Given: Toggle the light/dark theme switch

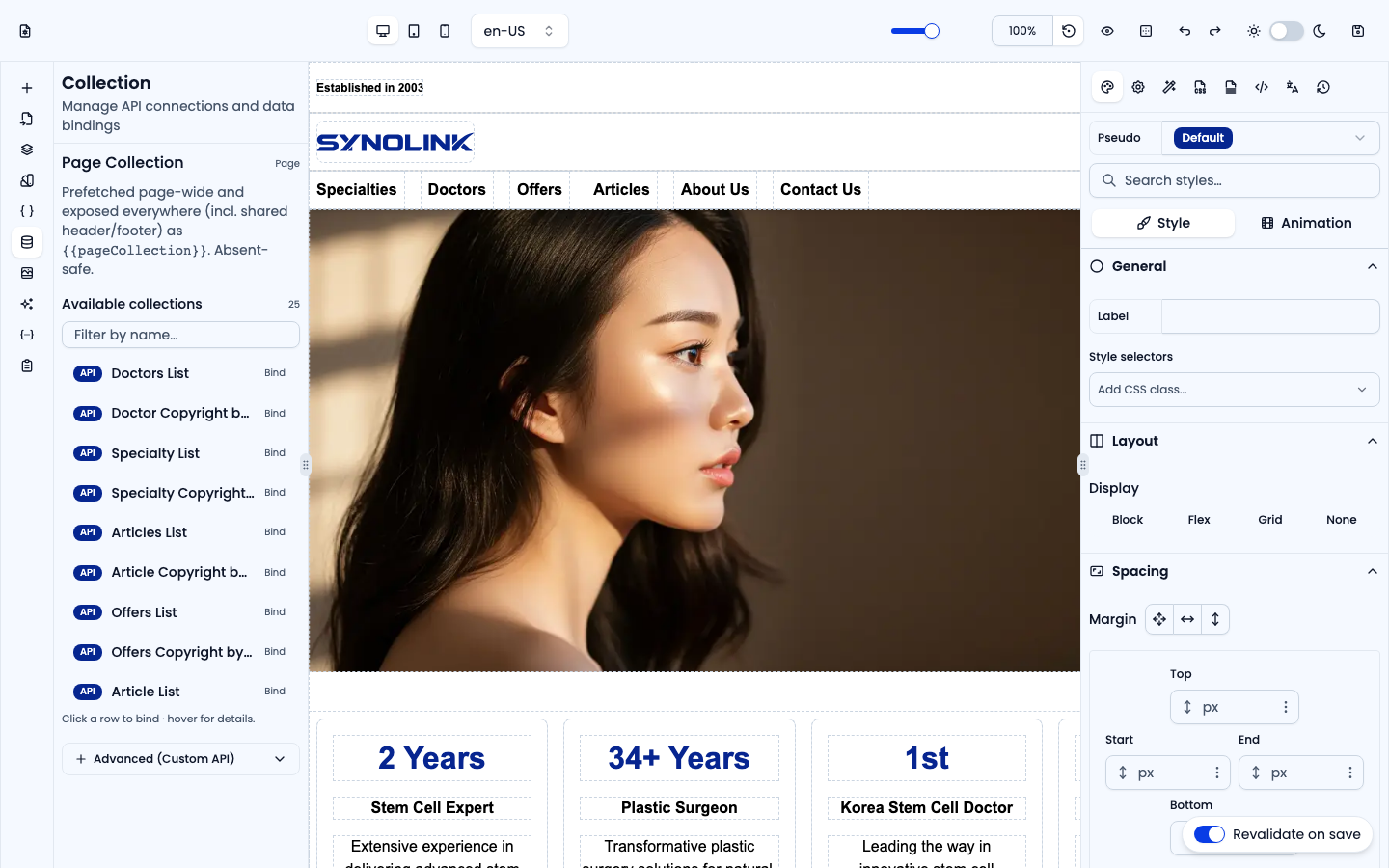Looking at the screenshot, I should click(1287, 31).
